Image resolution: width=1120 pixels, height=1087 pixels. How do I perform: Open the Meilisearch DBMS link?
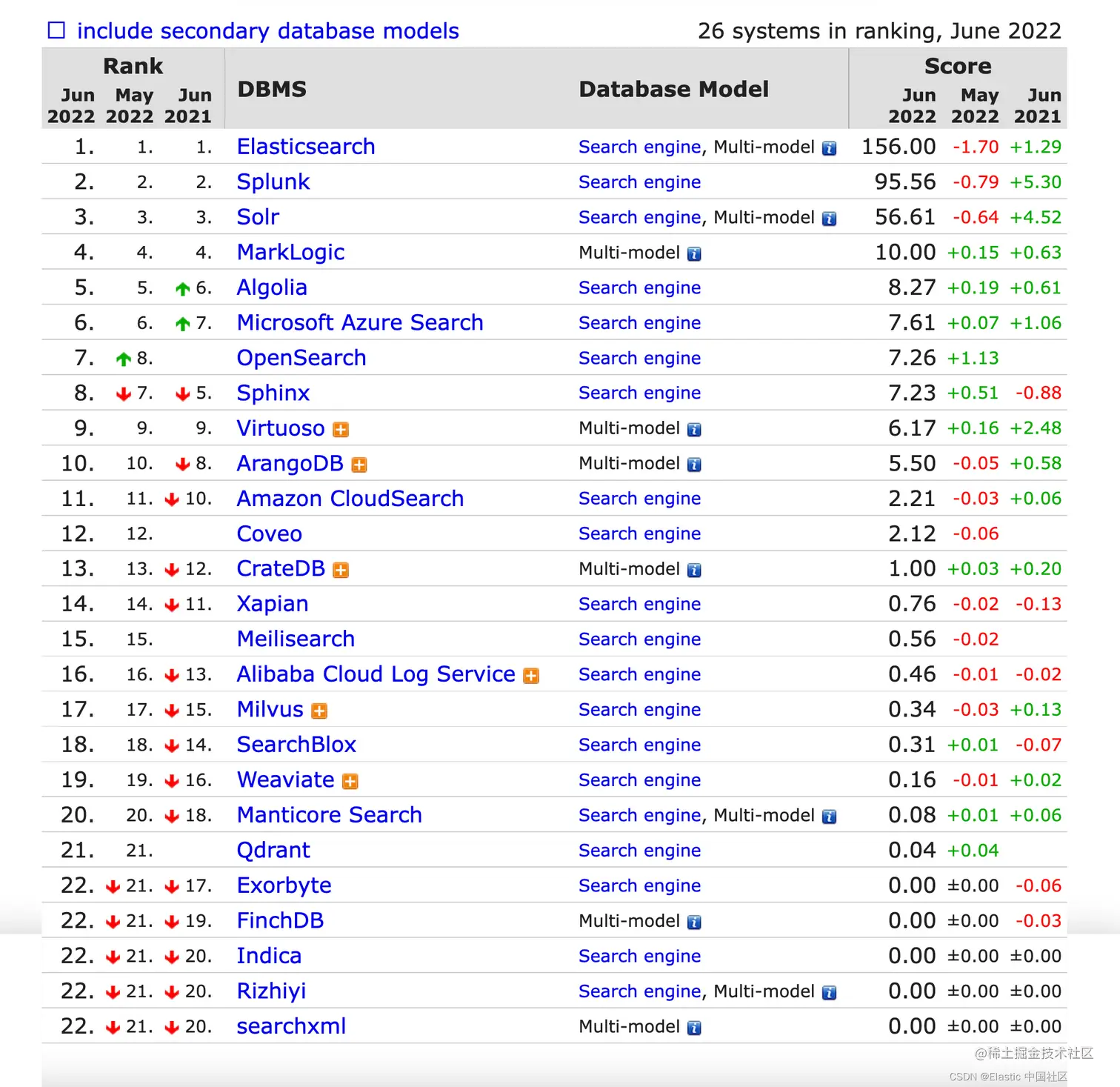(296, 639)
